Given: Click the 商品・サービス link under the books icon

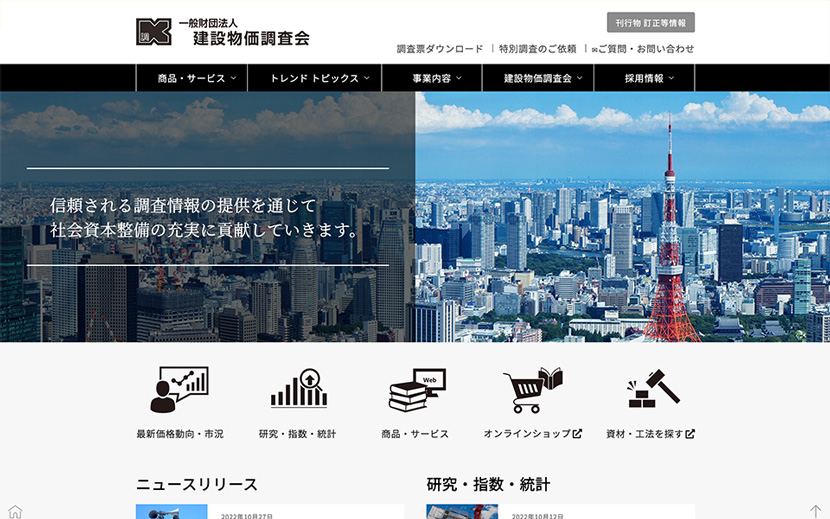Looking at the screenshot, I should point(415,434).
